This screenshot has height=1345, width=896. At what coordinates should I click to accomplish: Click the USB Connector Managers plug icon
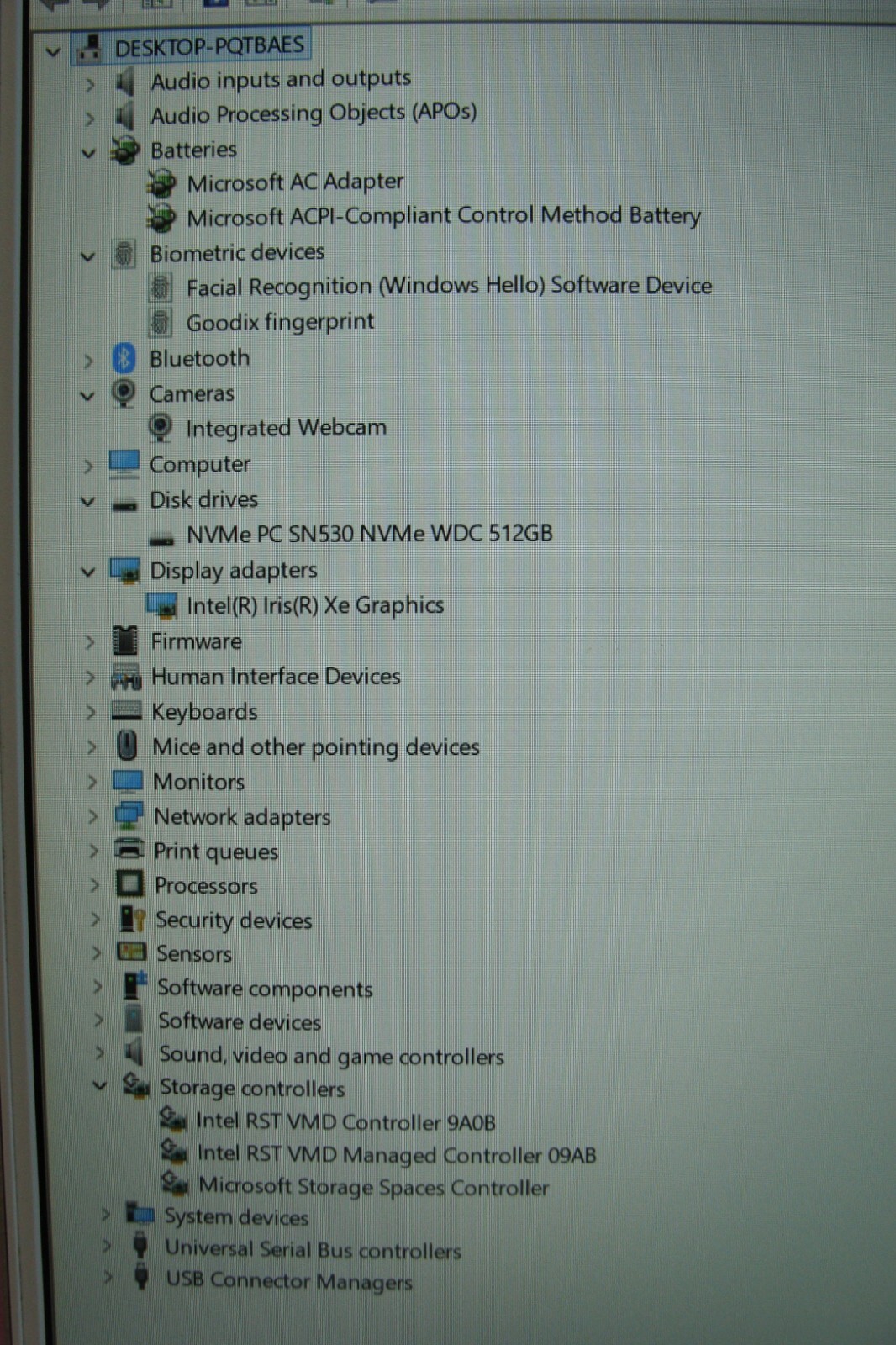(x=141, y=1278)
